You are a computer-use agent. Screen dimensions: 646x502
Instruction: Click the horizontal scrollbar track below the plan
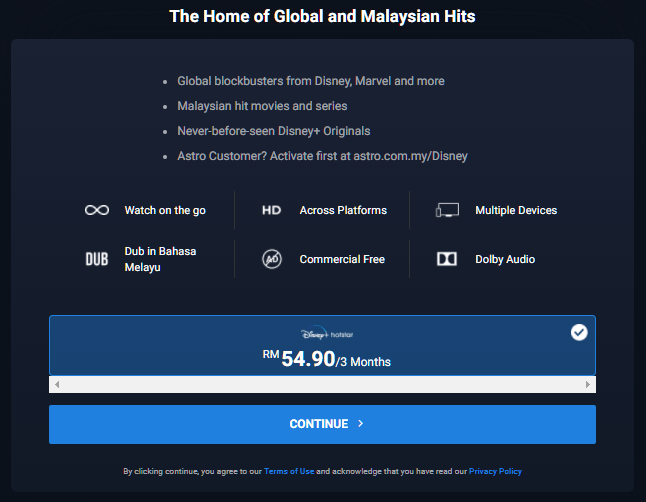(x=322, y=385)
